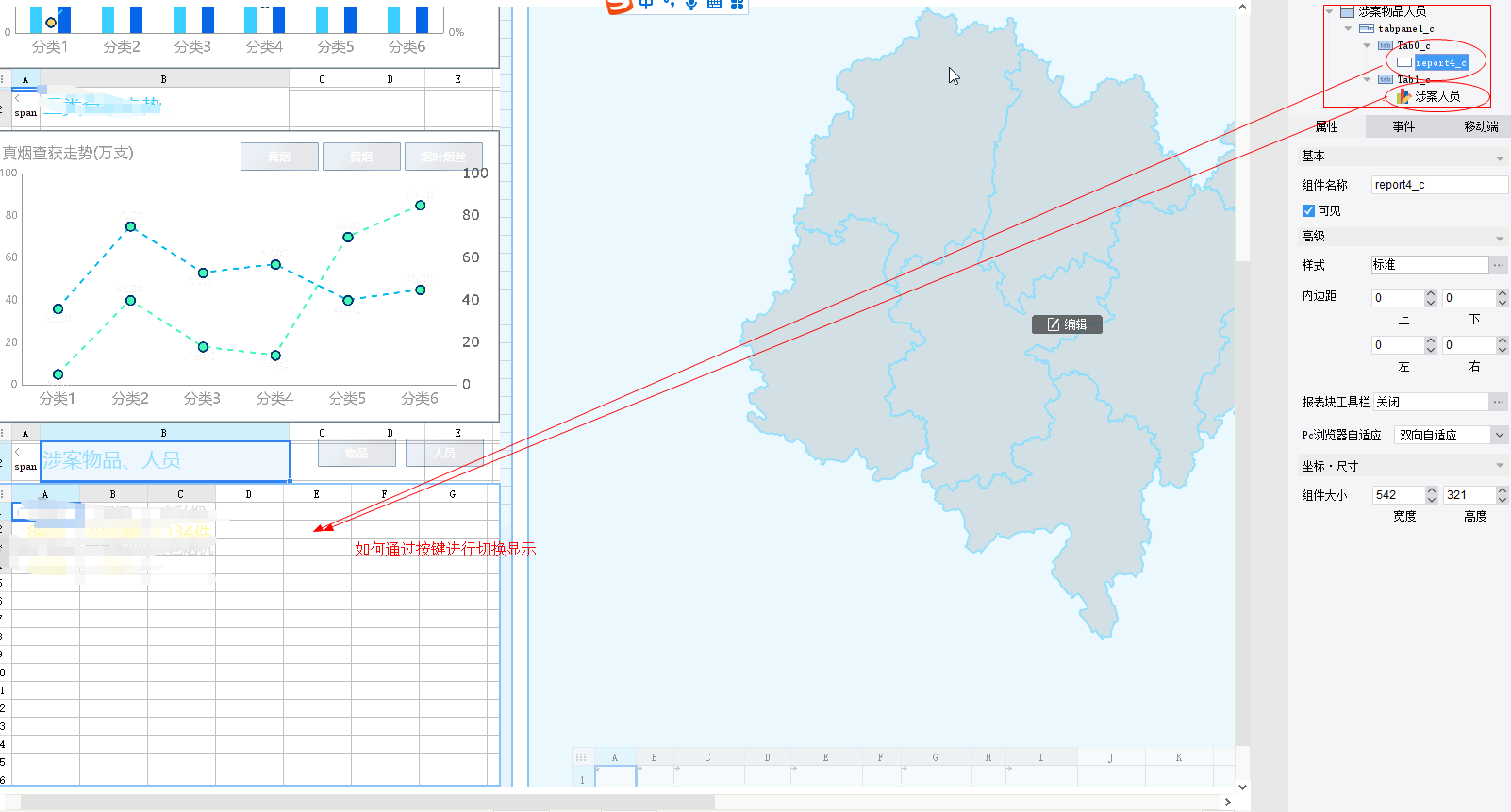Switch to the 事件 tab
Screen dimensions: 1511x812
1403,126
